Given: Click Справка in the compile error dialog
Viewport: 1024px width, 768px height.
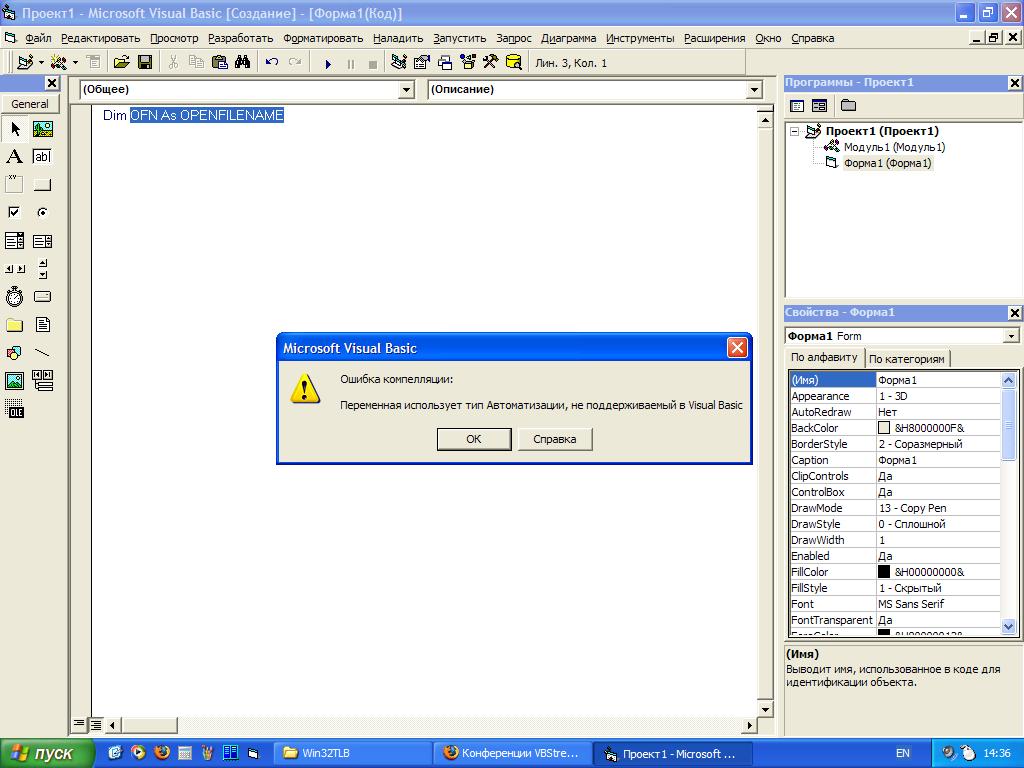Looking at the screenshot, I should pyautogui.click(x=555, y=439).
